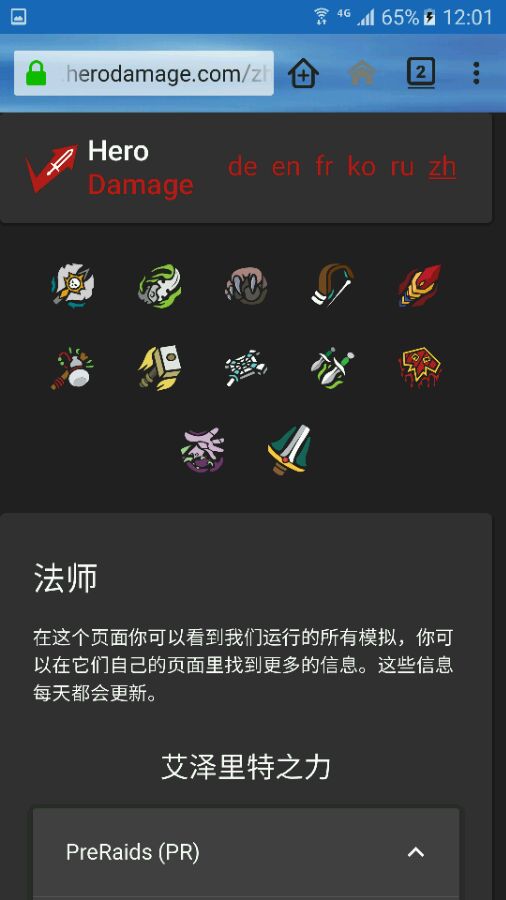506x900 pixels.
Task: Collapse the PreRaids (PR) section chevron
Action: tap(416, 852)
